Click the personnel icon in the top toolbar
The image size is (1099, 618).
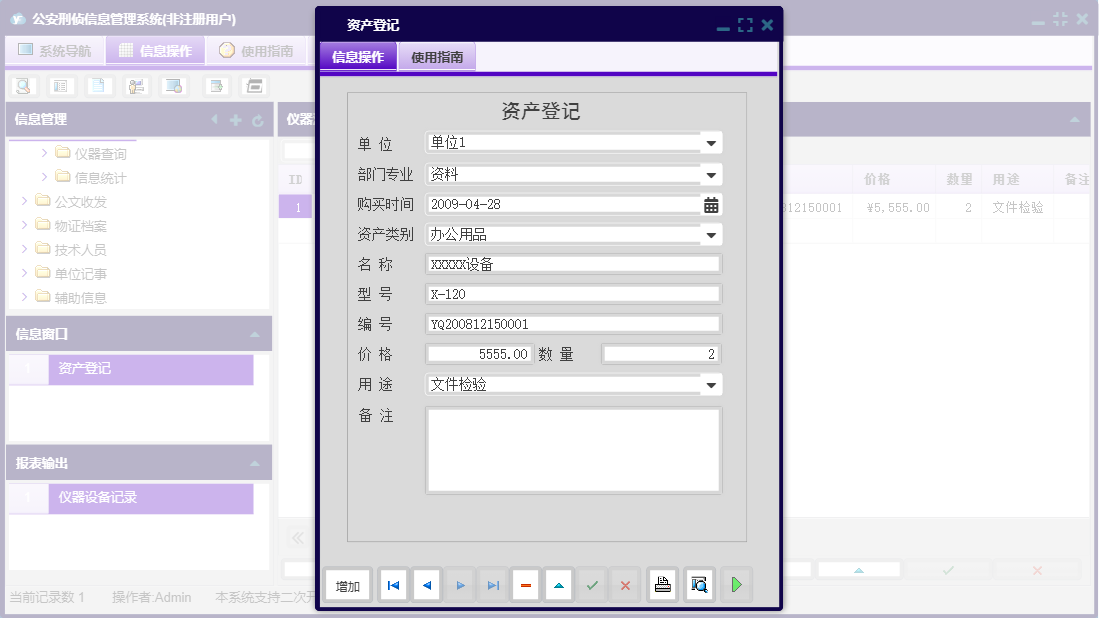(135, 86)
